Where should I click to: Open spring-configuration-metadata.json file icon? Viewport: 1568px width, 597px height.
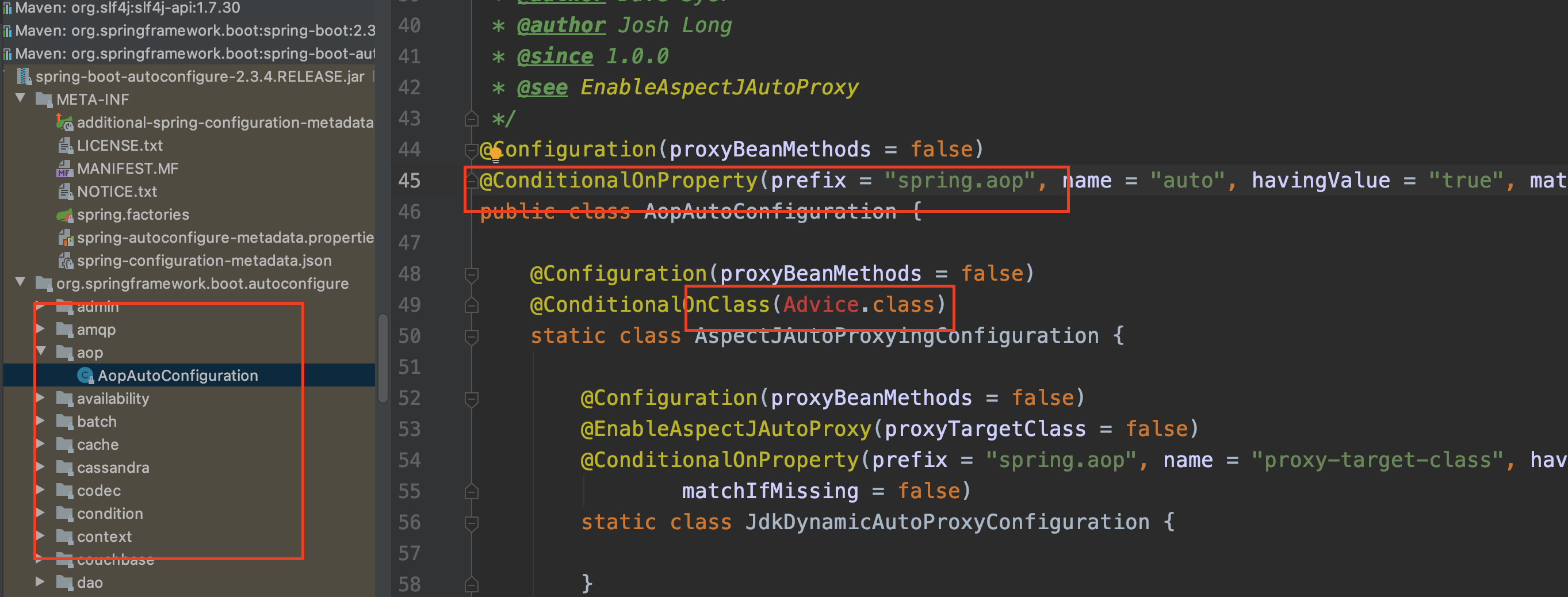66,261
